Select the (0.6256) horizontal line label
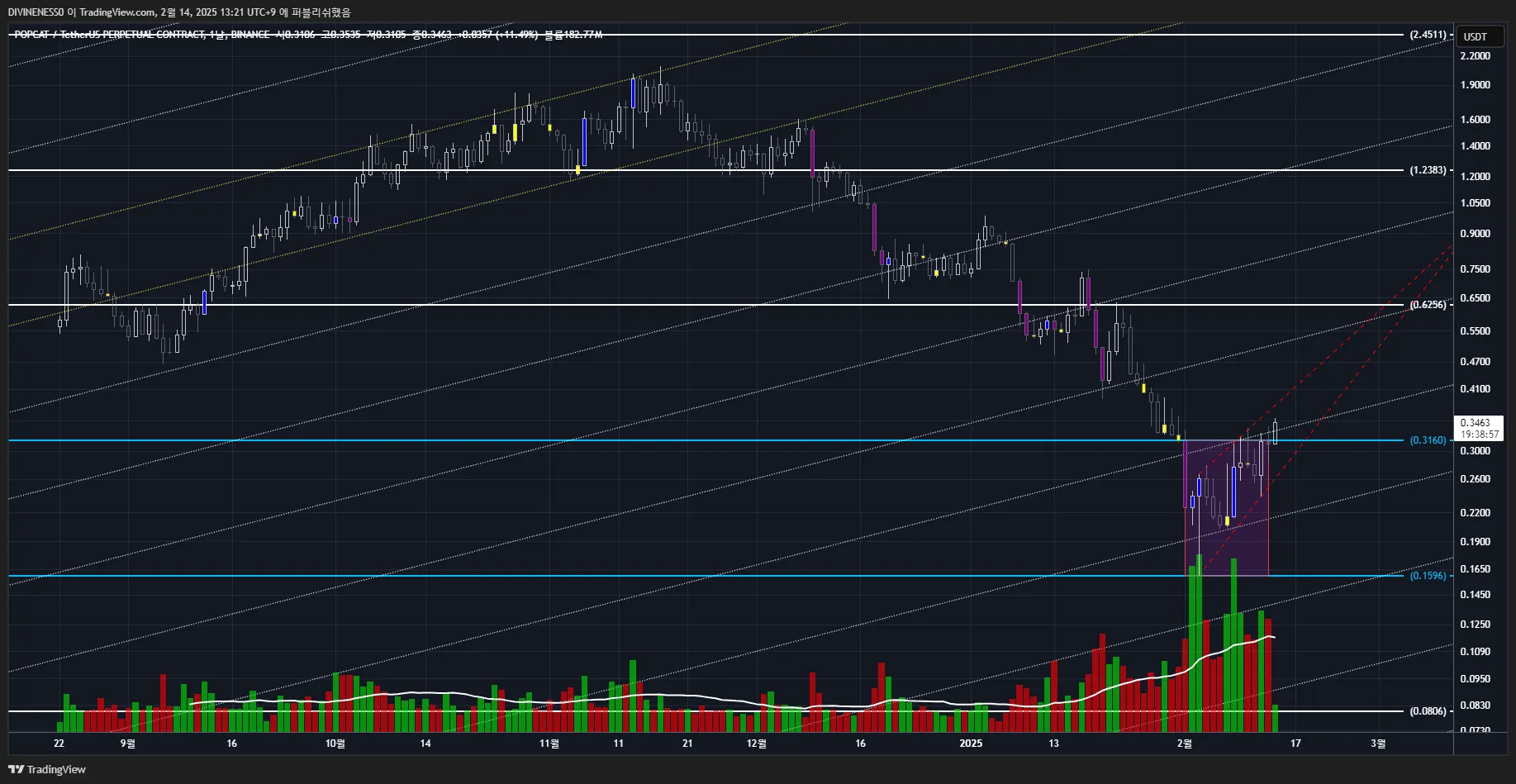Screen dimensions: 1516x784 point(1428,305)
